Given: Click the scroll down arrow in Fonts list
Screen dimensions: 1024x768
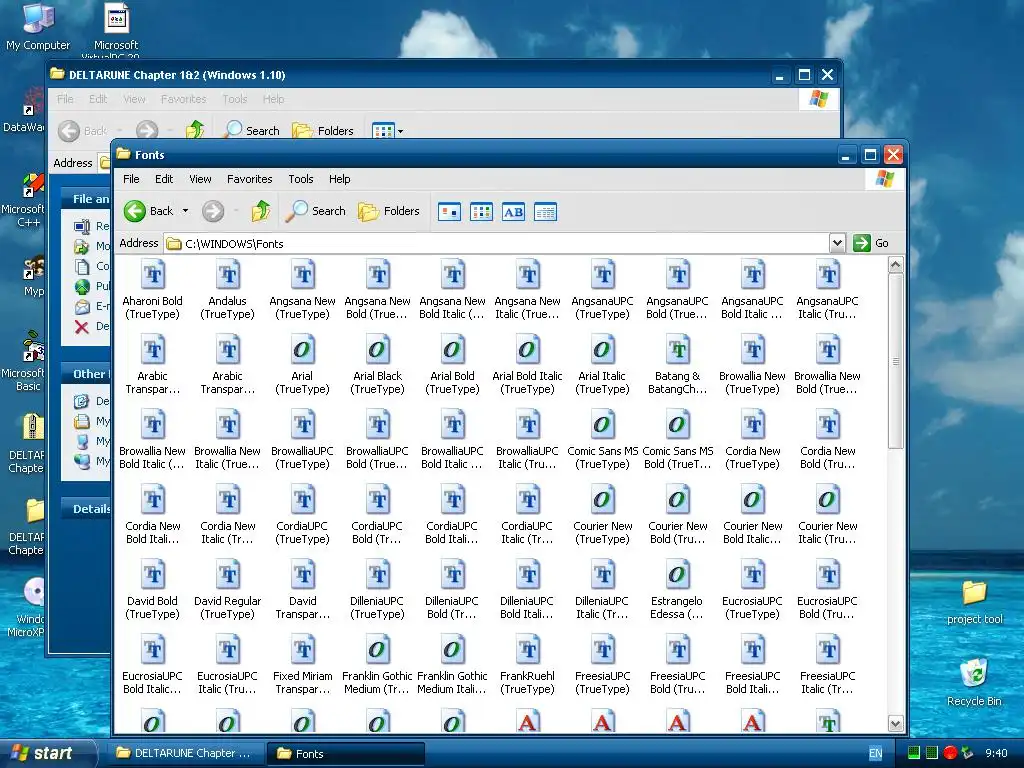Looking at the screenshot, I should pyautogui.click(x=895, y=723).
